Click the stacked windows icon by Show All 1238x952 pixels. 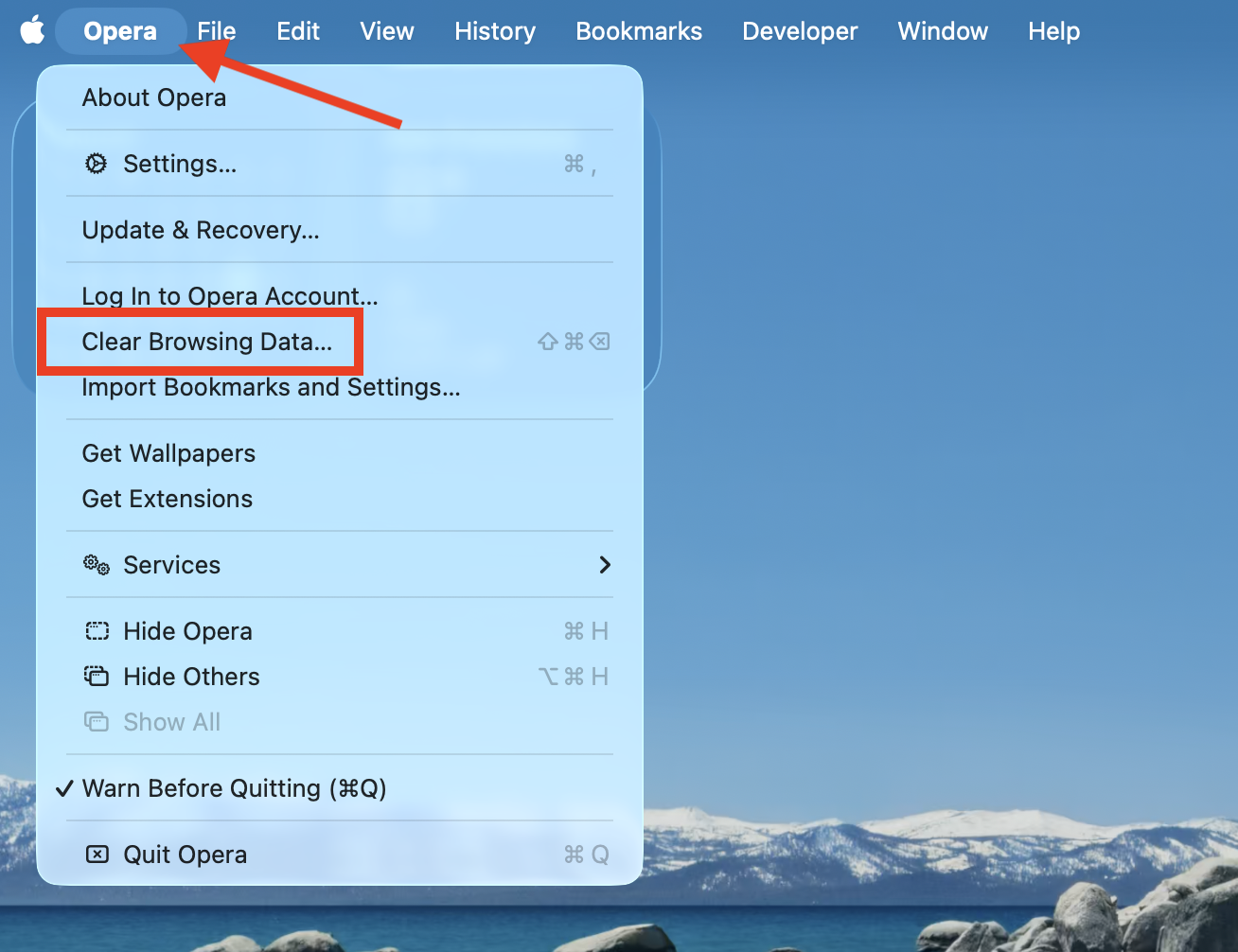[97, 721]
